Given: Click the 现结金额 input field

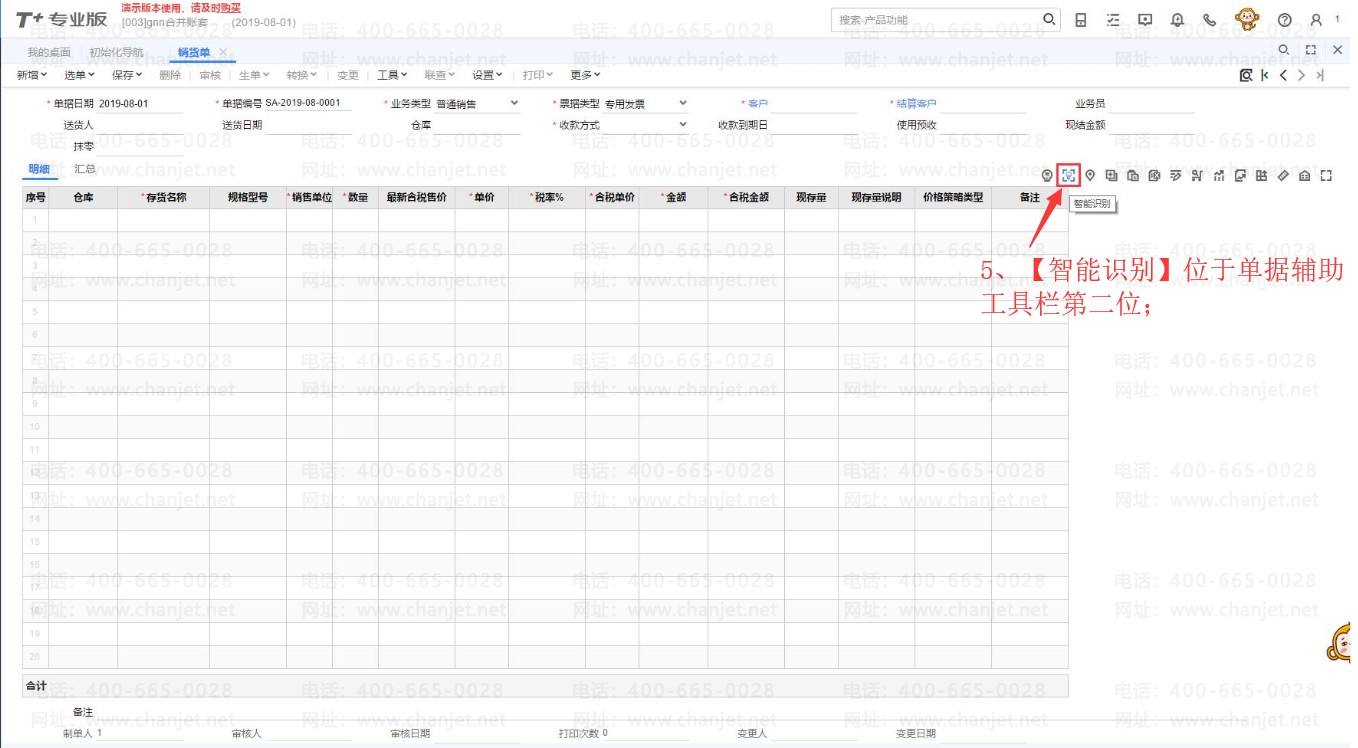Looking at the screenshot, I should 1150,126.
